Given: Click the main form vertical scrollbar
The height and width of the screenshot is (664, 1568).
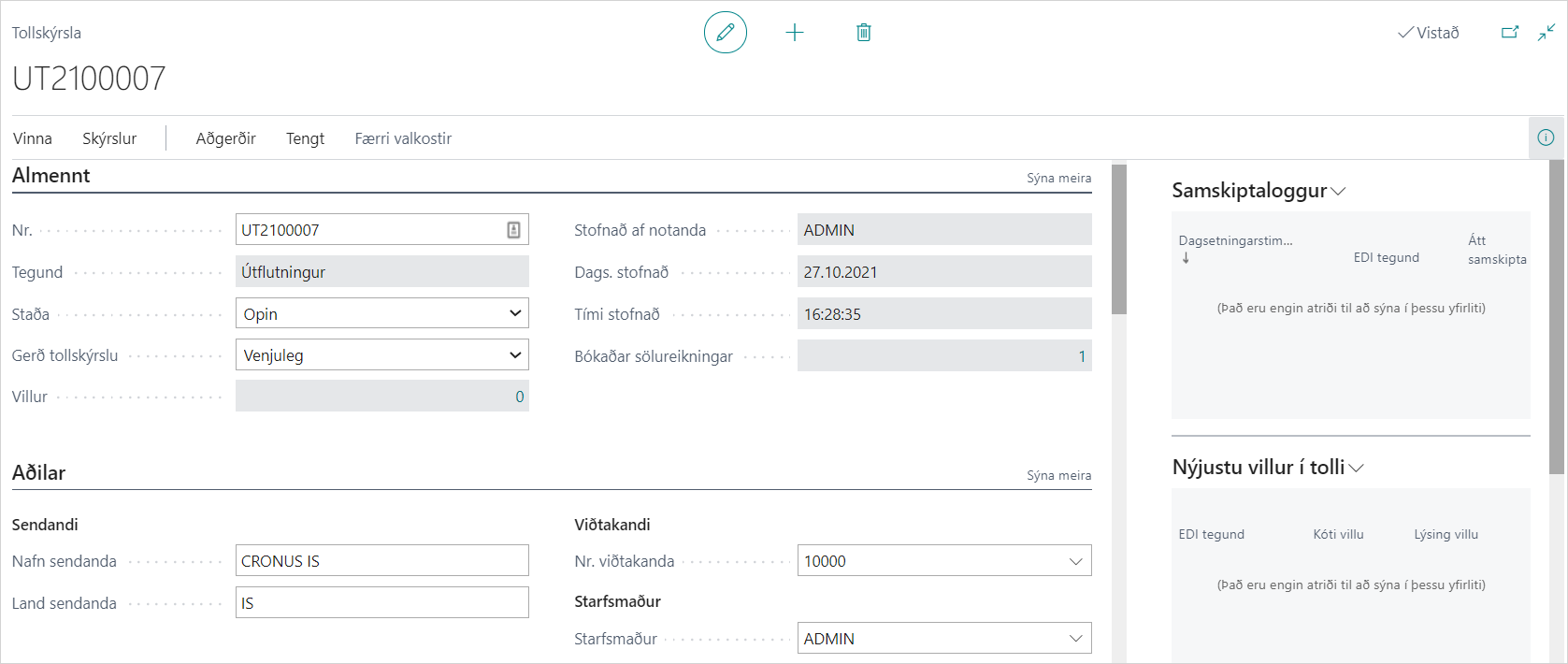Looking at the screenshot, I should coord(1118,239).
